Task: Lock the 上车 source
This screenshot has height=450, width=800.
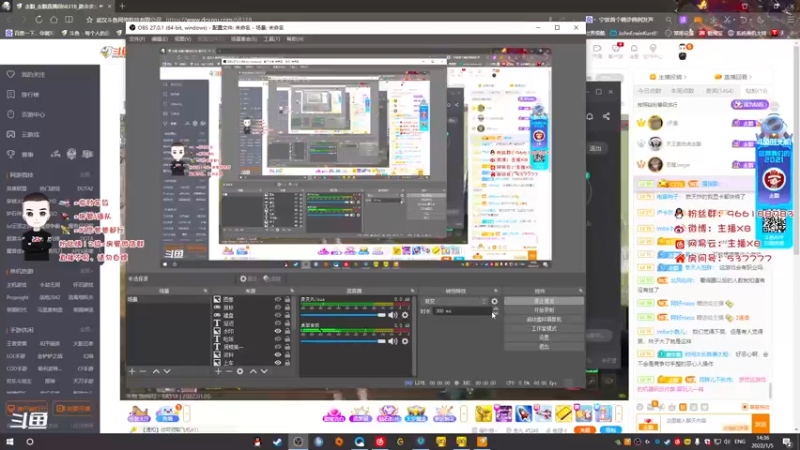Action: pos(287,363)
